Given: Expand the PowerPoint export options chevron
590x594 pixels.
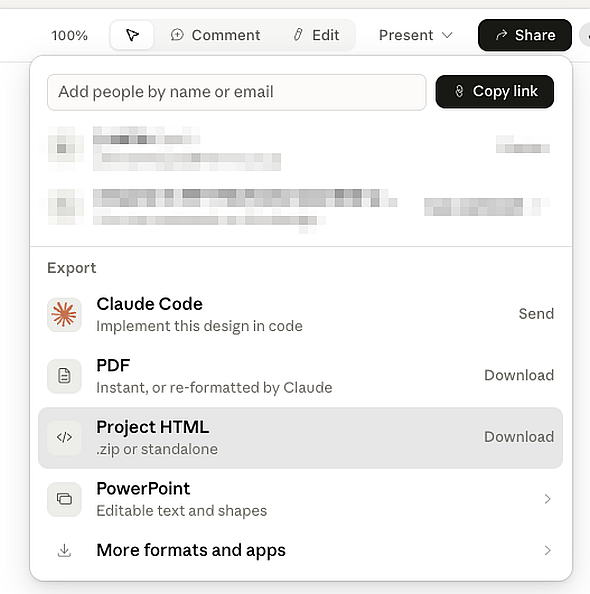Looking at the screenshot, I should (547, 499).
